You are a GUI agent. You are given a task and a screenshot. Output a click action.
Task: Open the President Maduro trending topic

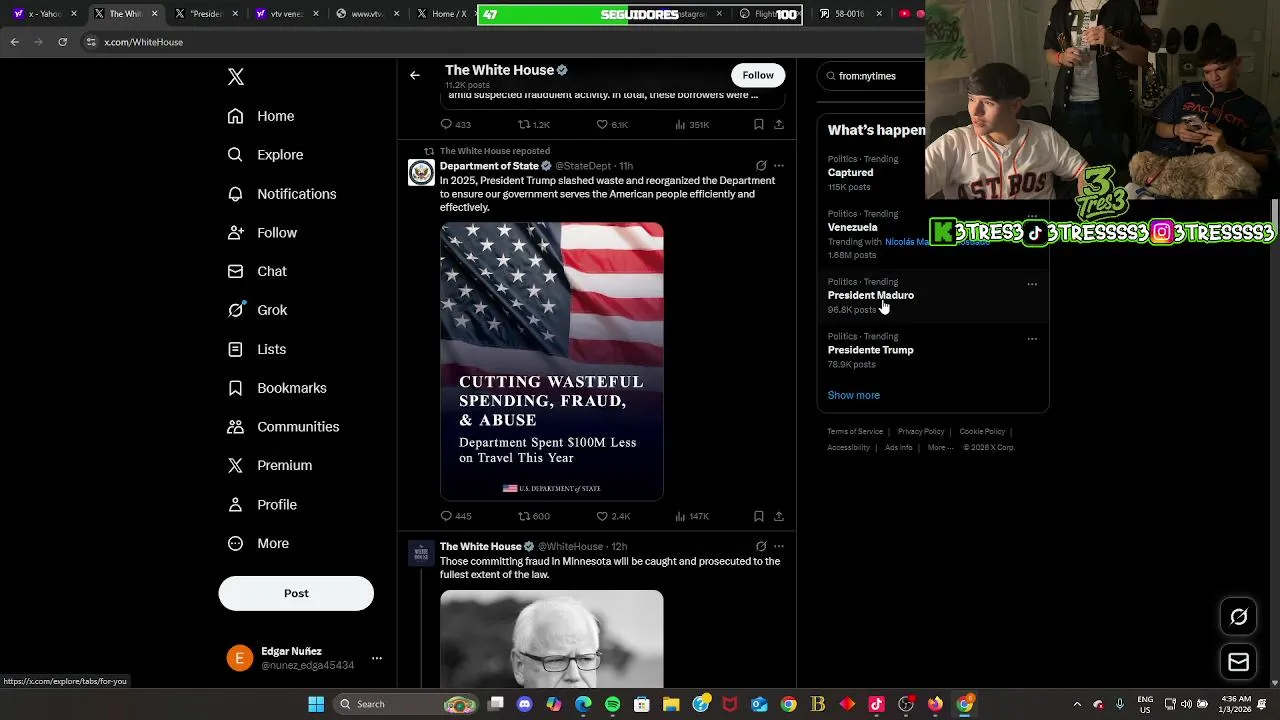(871, 295)
